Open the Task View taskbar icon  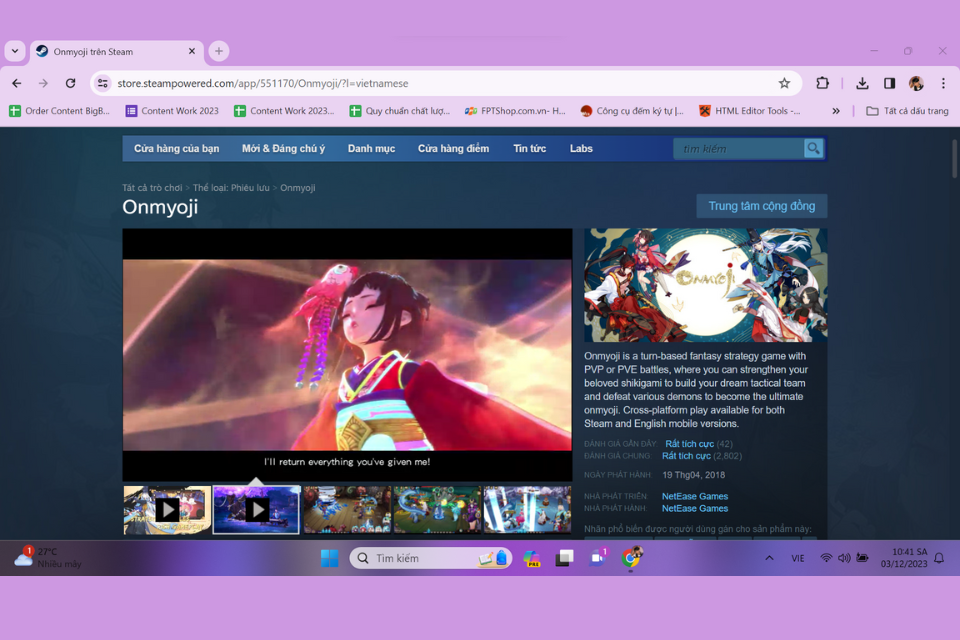point(564,558)
